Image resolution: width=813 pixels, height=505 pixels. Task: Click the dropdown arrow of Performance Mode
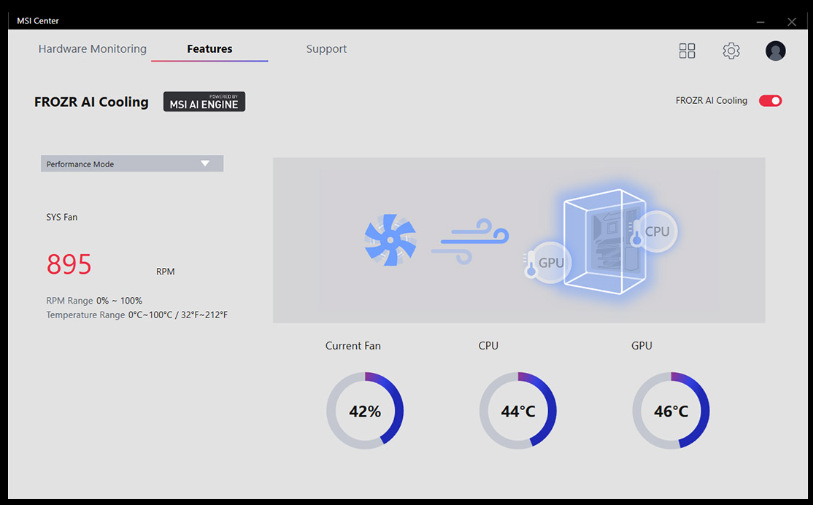pos(205,163)
